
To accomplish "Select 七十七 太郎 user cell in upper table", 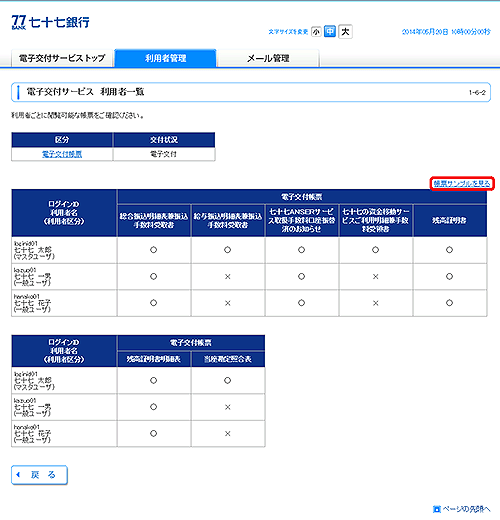I will pyautogui.click(x=64, y=250).
